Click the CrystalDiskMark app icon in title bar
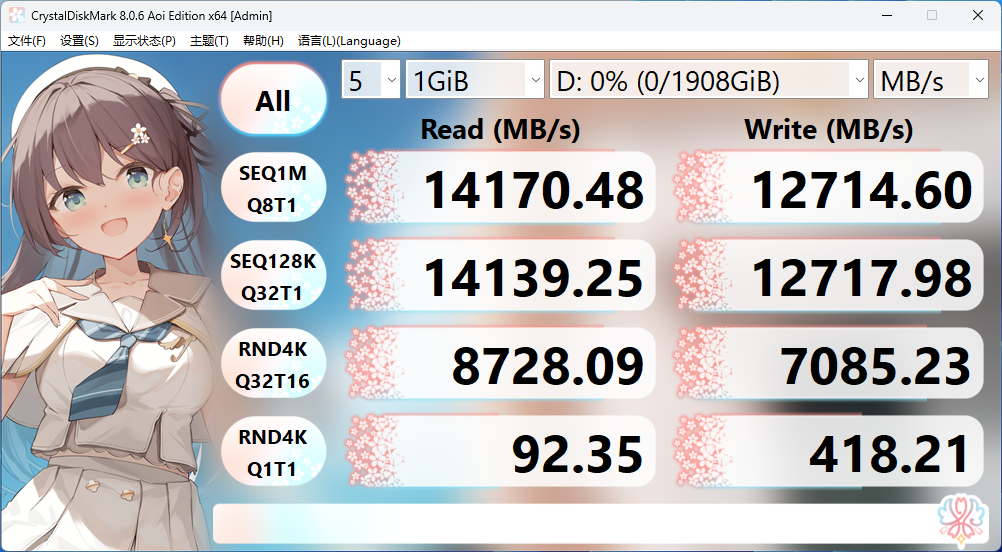The image size is (1002, 552). (x=17, y=15)
